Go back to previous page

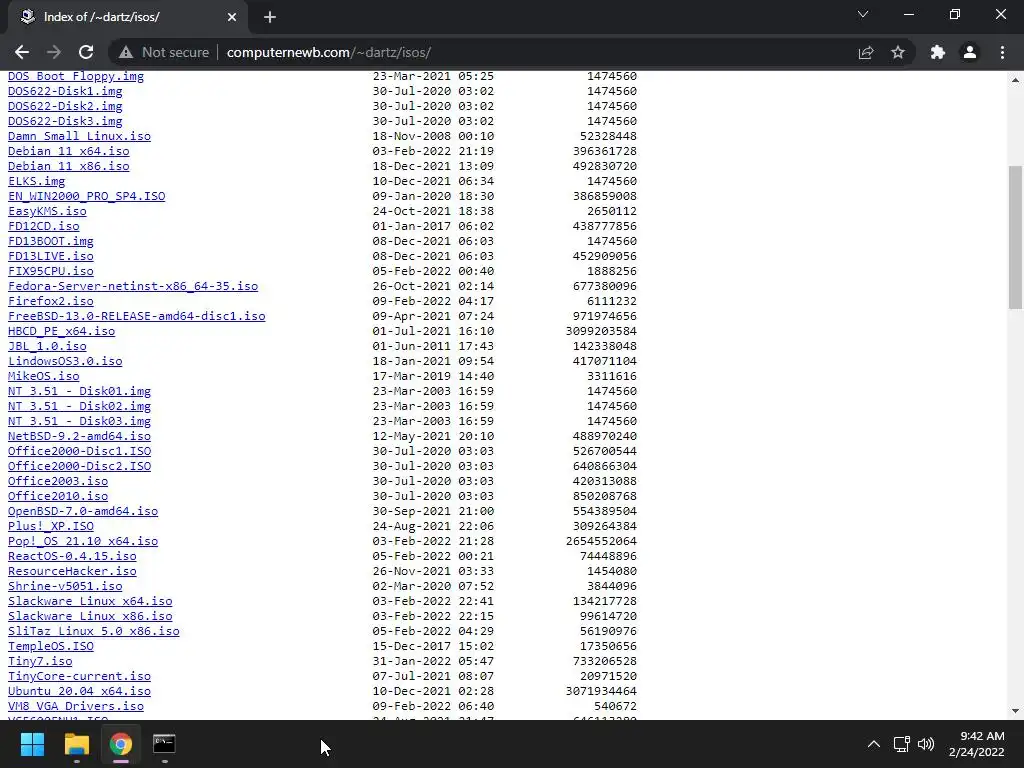(22, 52)
